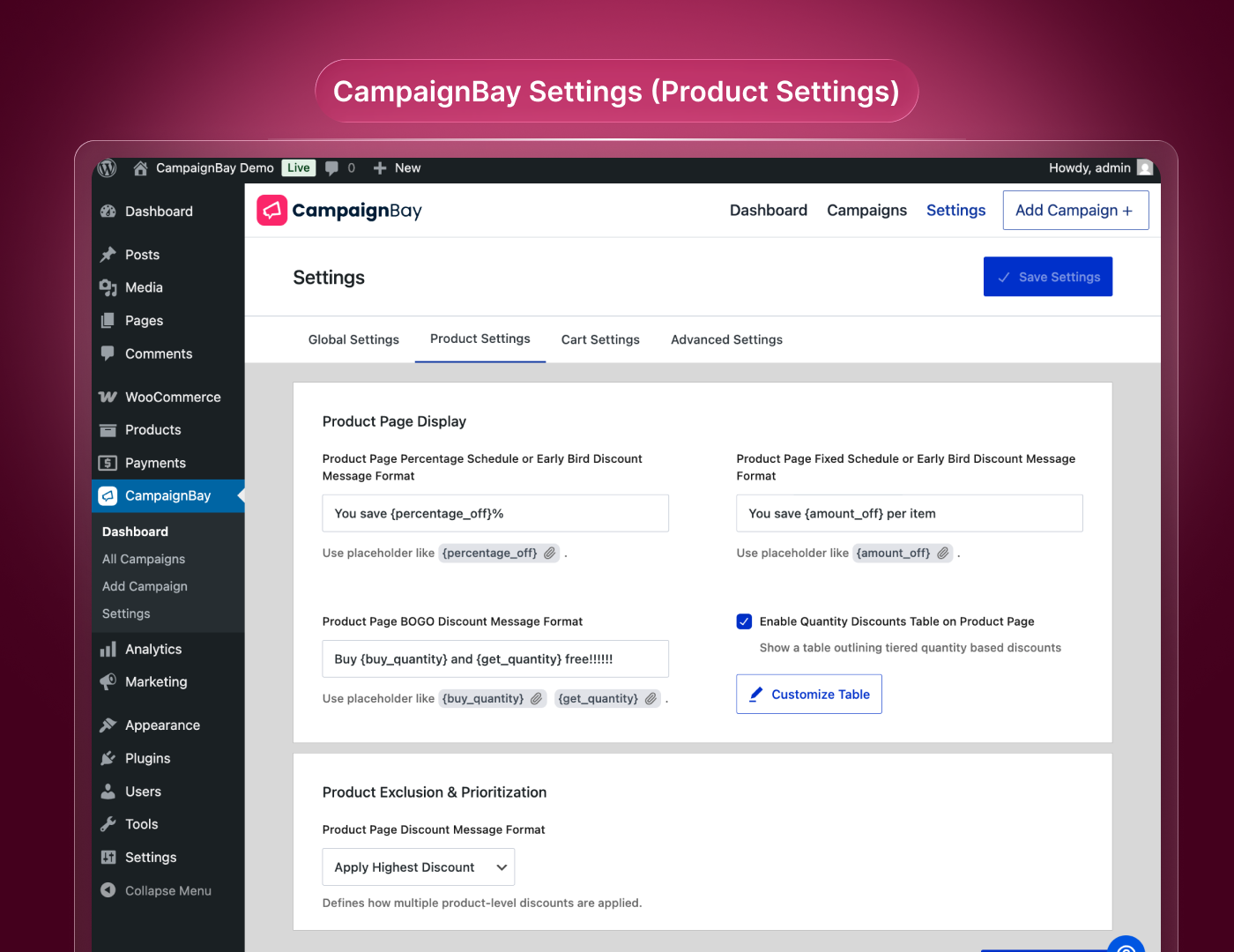Click the checkmark icon on Save Settings
1234x952 pixels.
pyautogui.click(x=1004, y=277)
